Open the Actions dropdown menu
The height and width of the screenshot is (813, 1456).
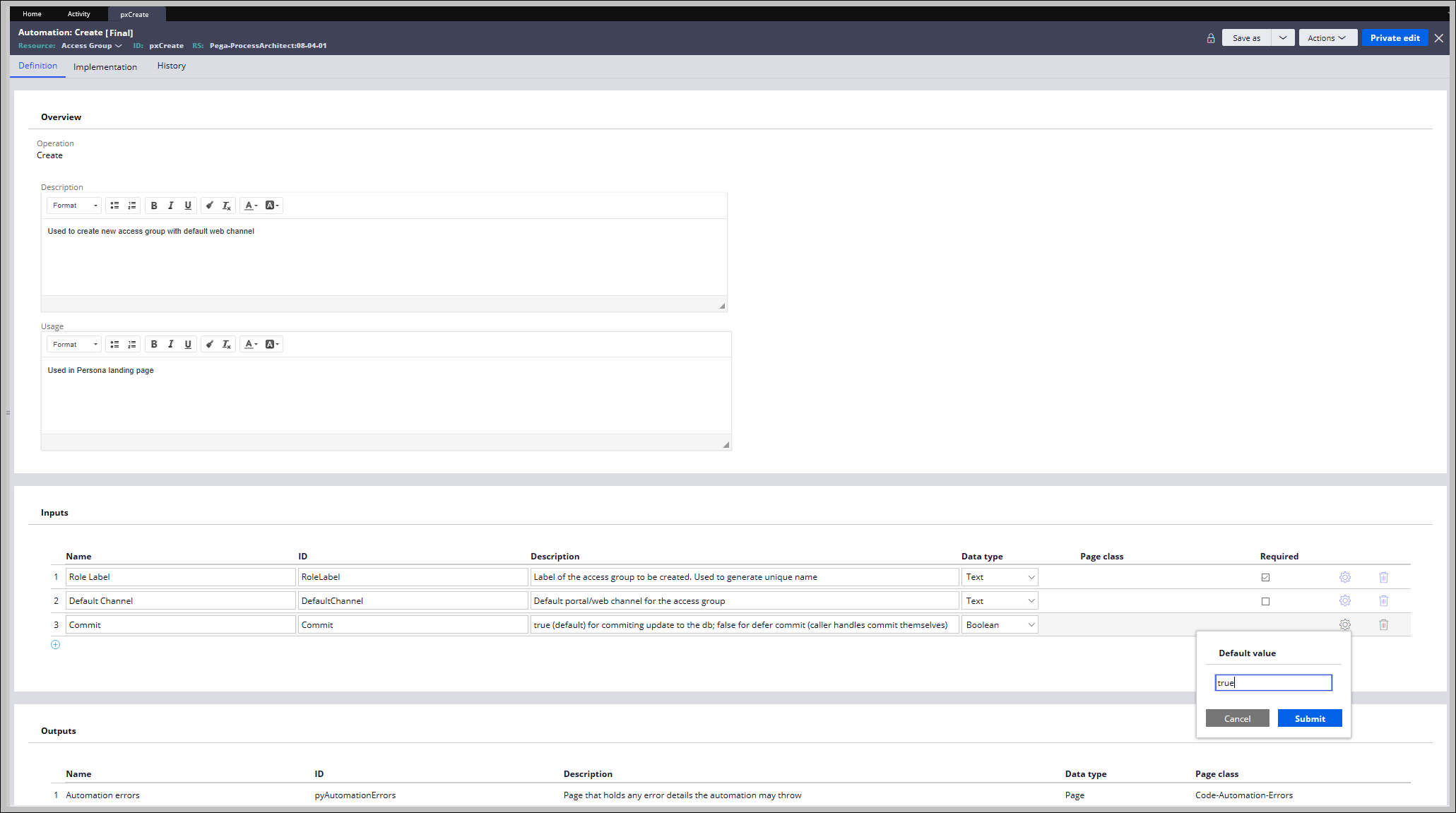click(x=1327, y=38)
